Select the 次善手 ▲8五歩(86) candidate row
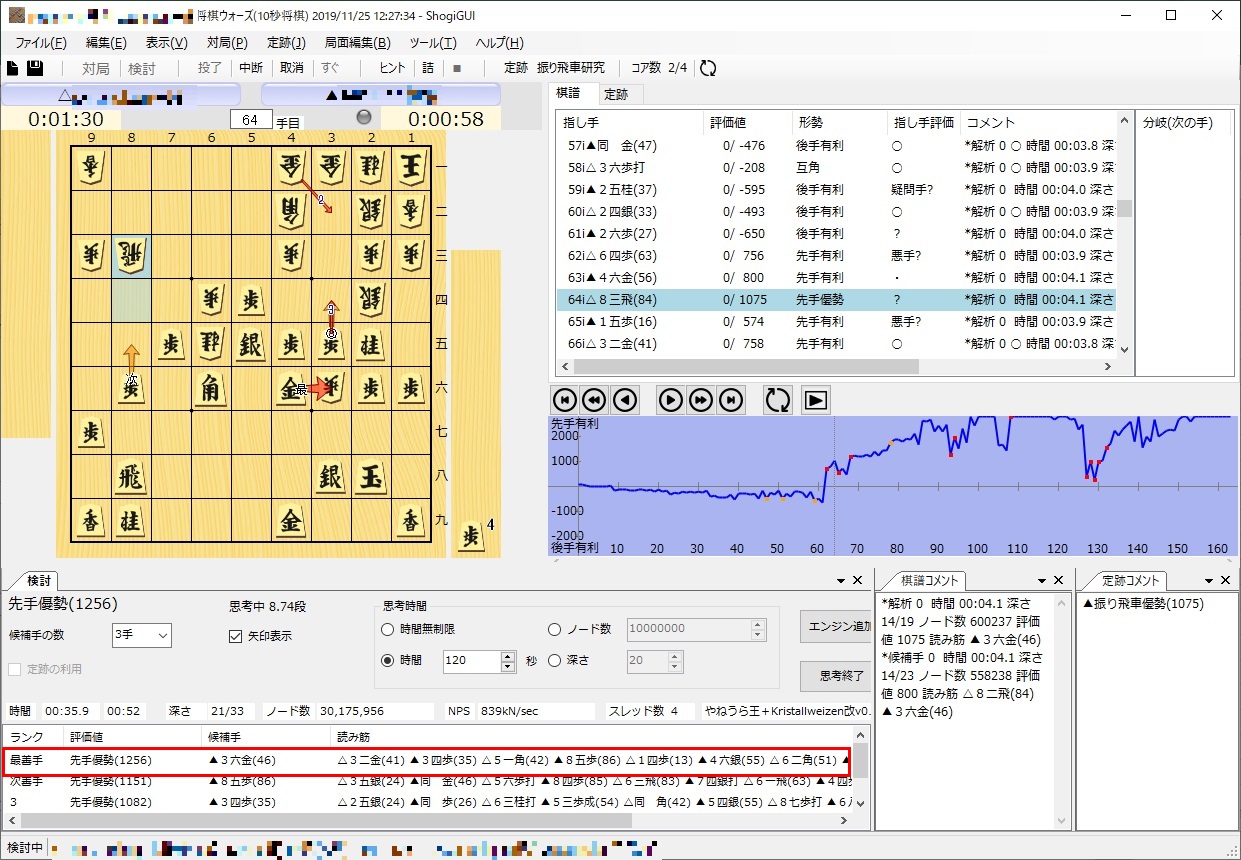The image size is (1241, 860). 428,781
